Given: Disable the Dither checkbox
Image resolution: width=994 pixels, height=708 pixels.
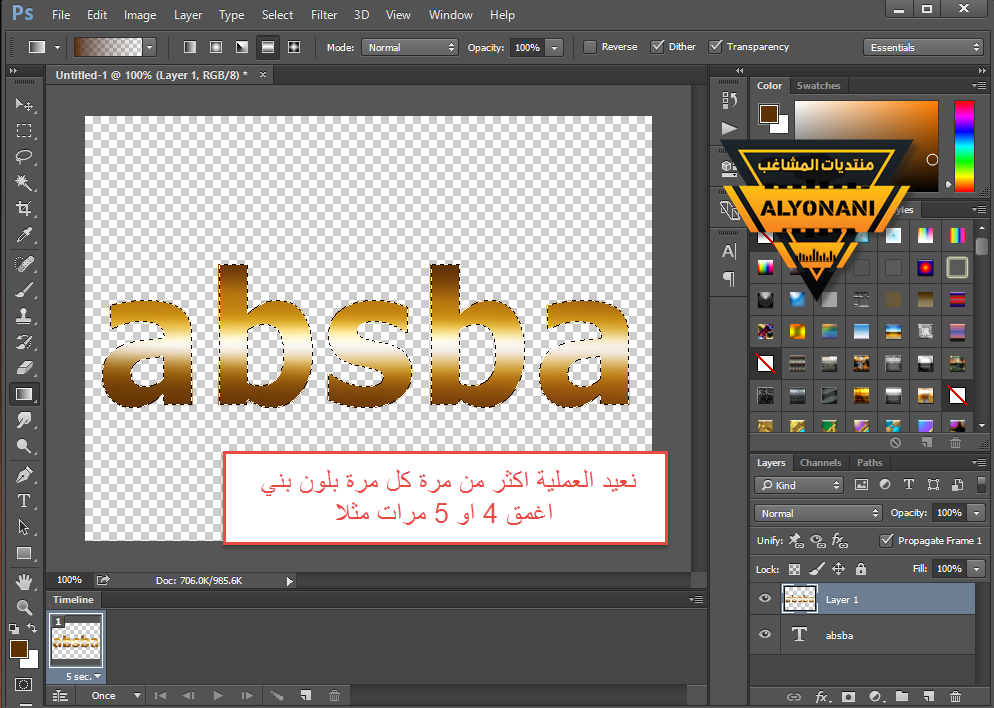Looking at the screenshot, I should click(x=657, y=47).
